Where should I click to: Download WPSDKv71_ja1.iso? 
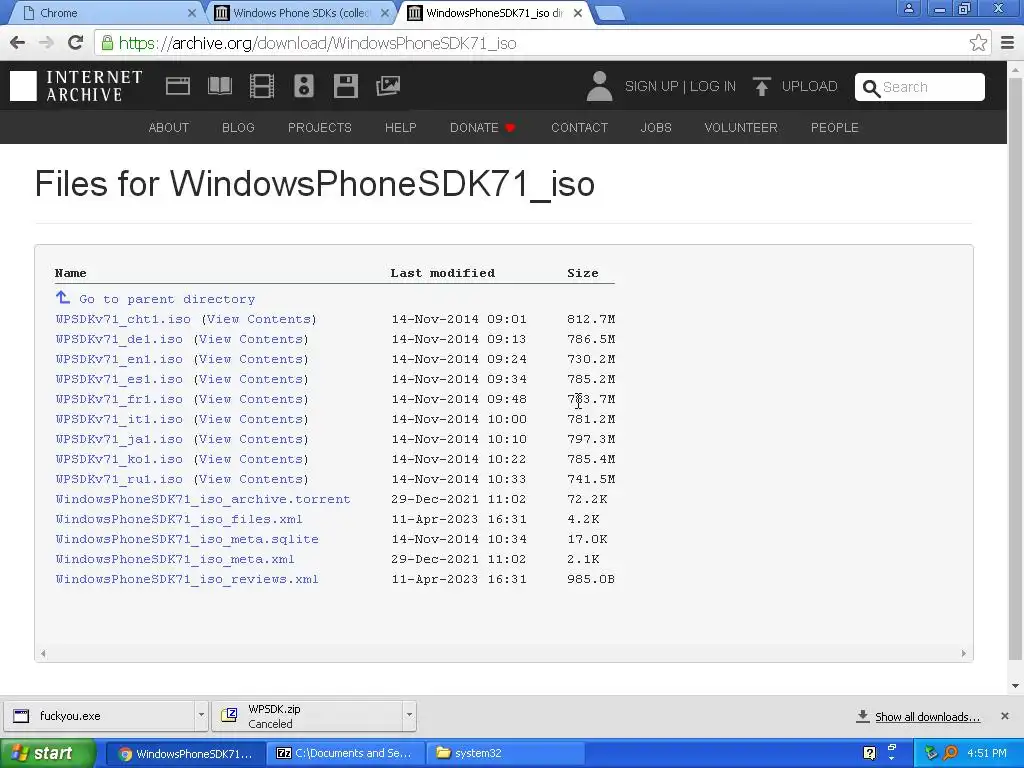[x=119, y=439]
